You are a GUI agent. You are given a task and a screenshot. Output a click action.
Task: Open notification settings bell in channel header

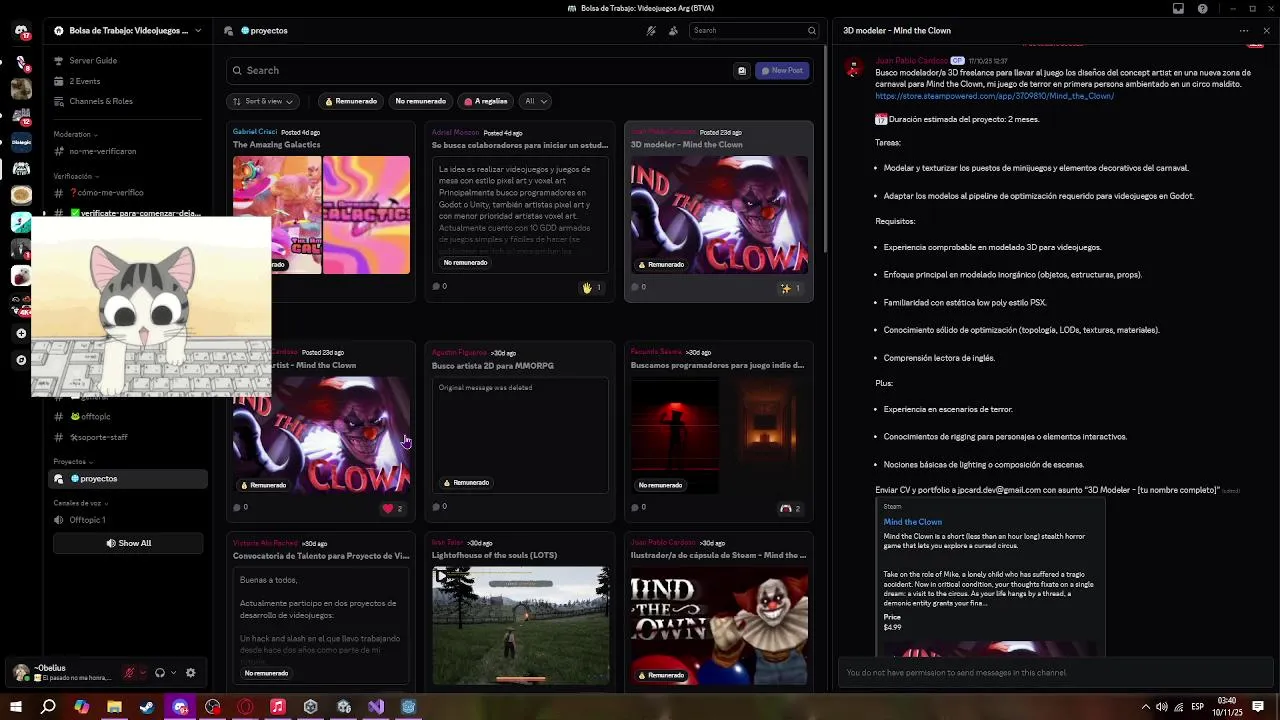[x=651, y=31]
